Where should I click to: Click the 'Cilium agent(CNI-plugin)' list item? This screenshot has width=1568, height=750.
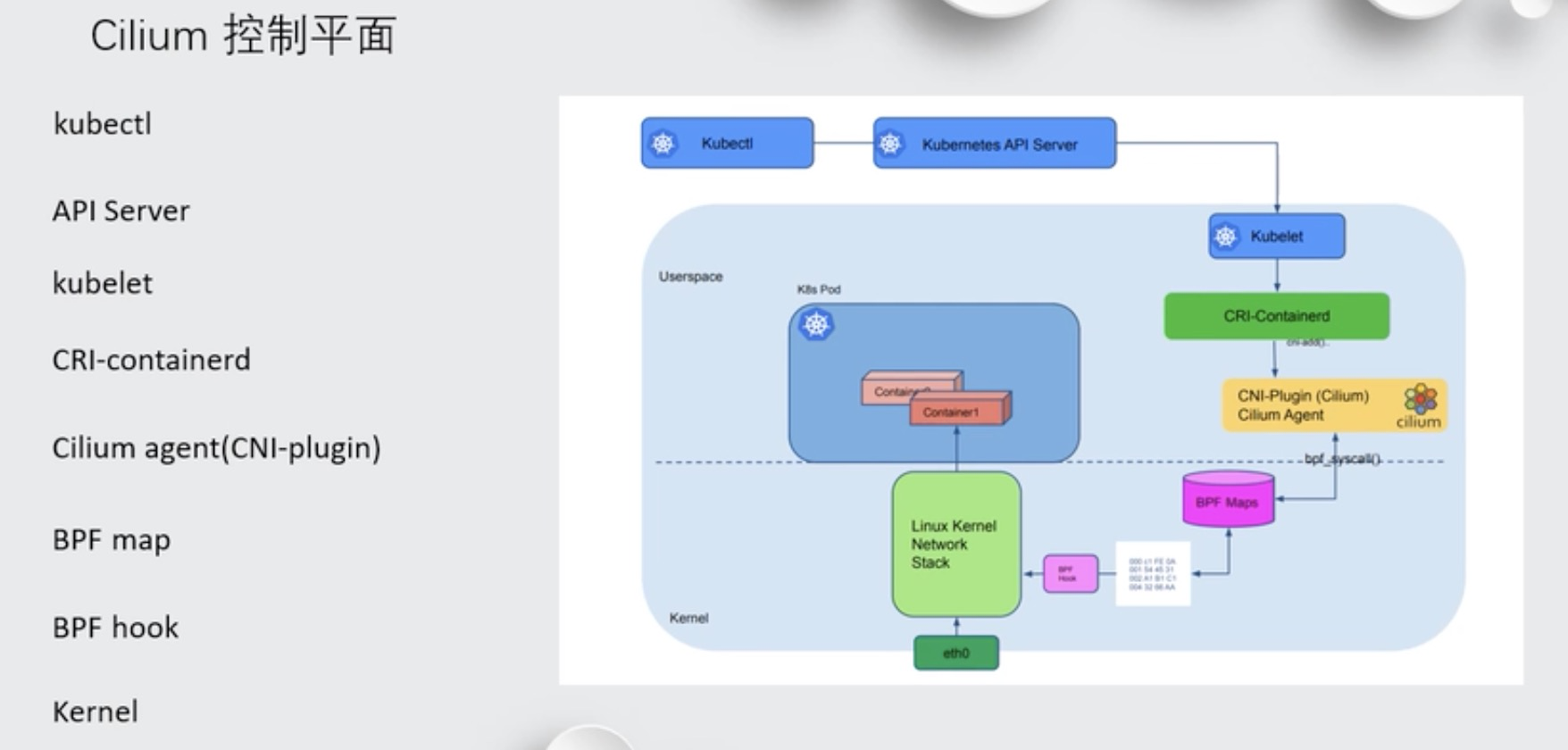216,448
